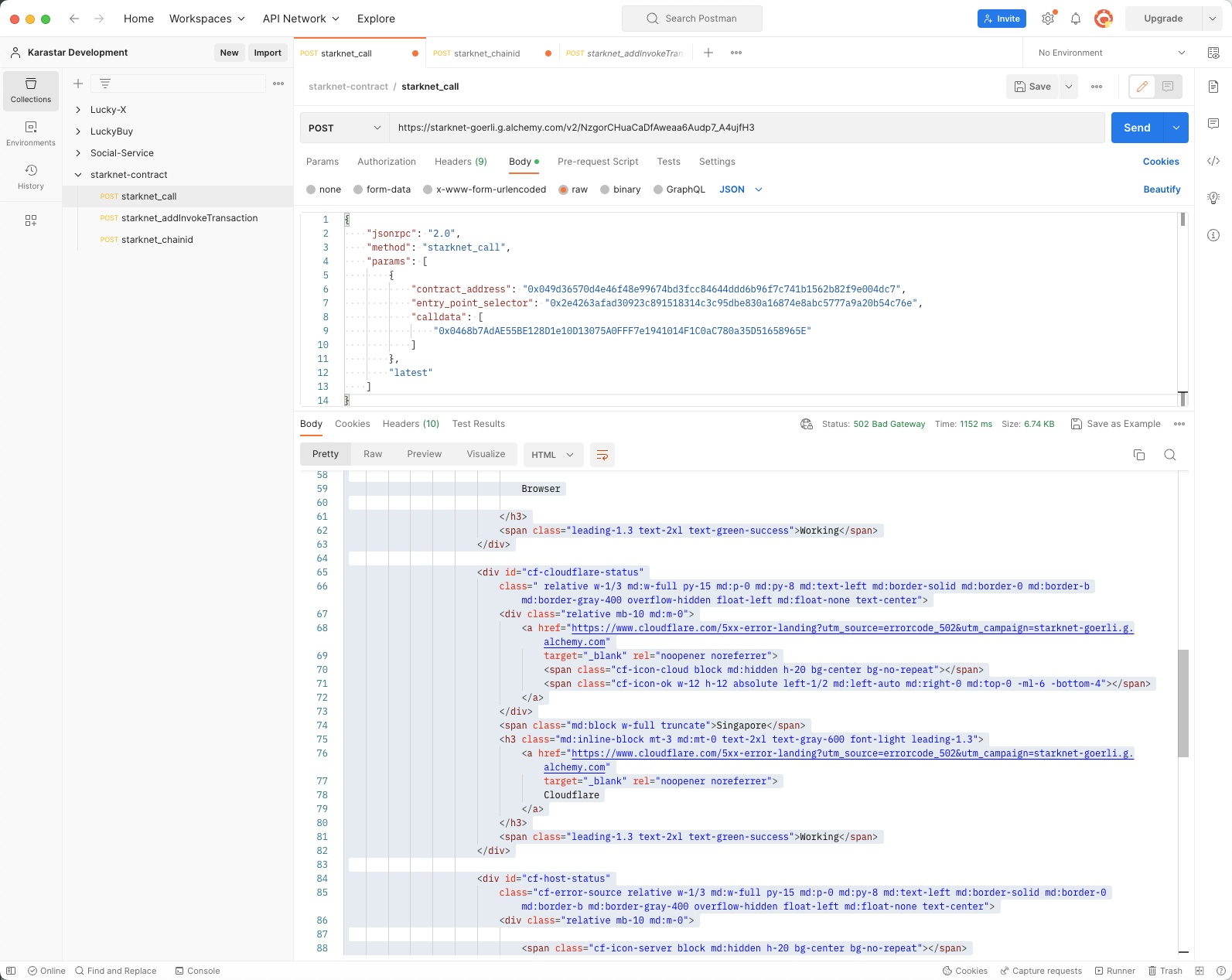Screen dimensions: 1232x980
Task: Open notifications bell icon
Action: [x=1076, y=19]
